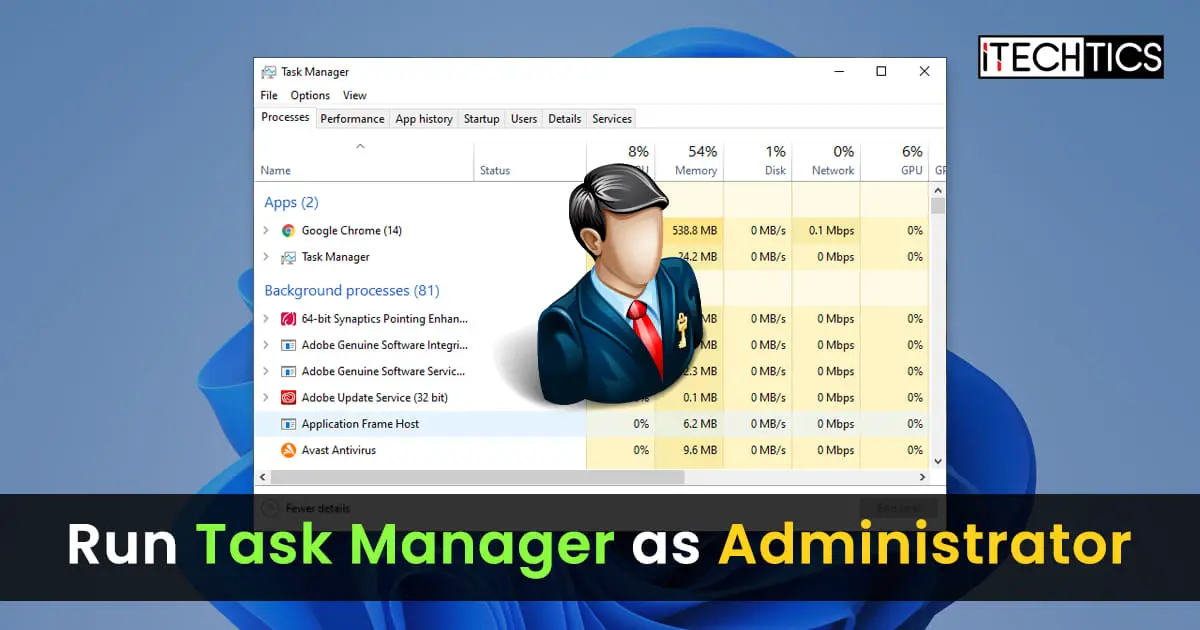Click the Adobe Genuine Software Service icon
This screenshot has width=1200, height=630.
click(288, 371)
